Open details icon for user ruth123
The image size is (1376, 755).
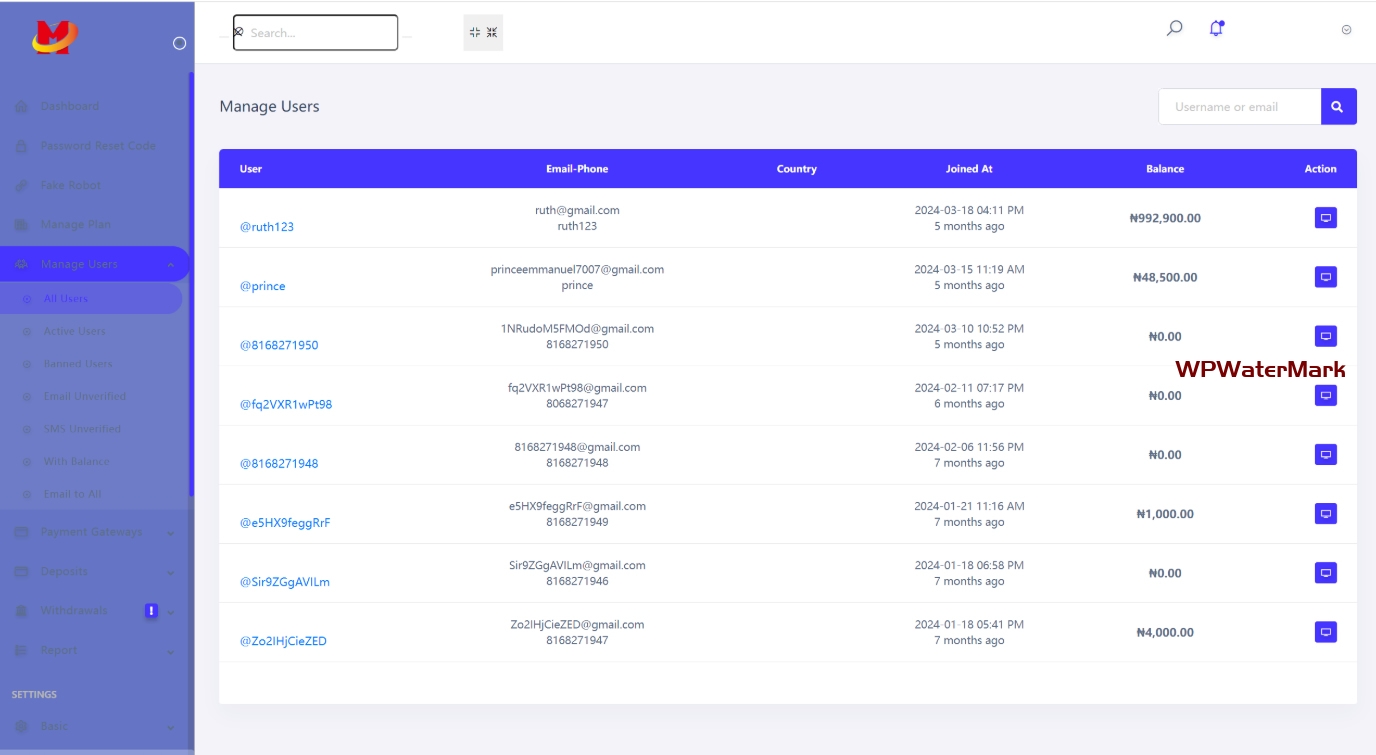pyautogui.click(x=1325, y=218)
